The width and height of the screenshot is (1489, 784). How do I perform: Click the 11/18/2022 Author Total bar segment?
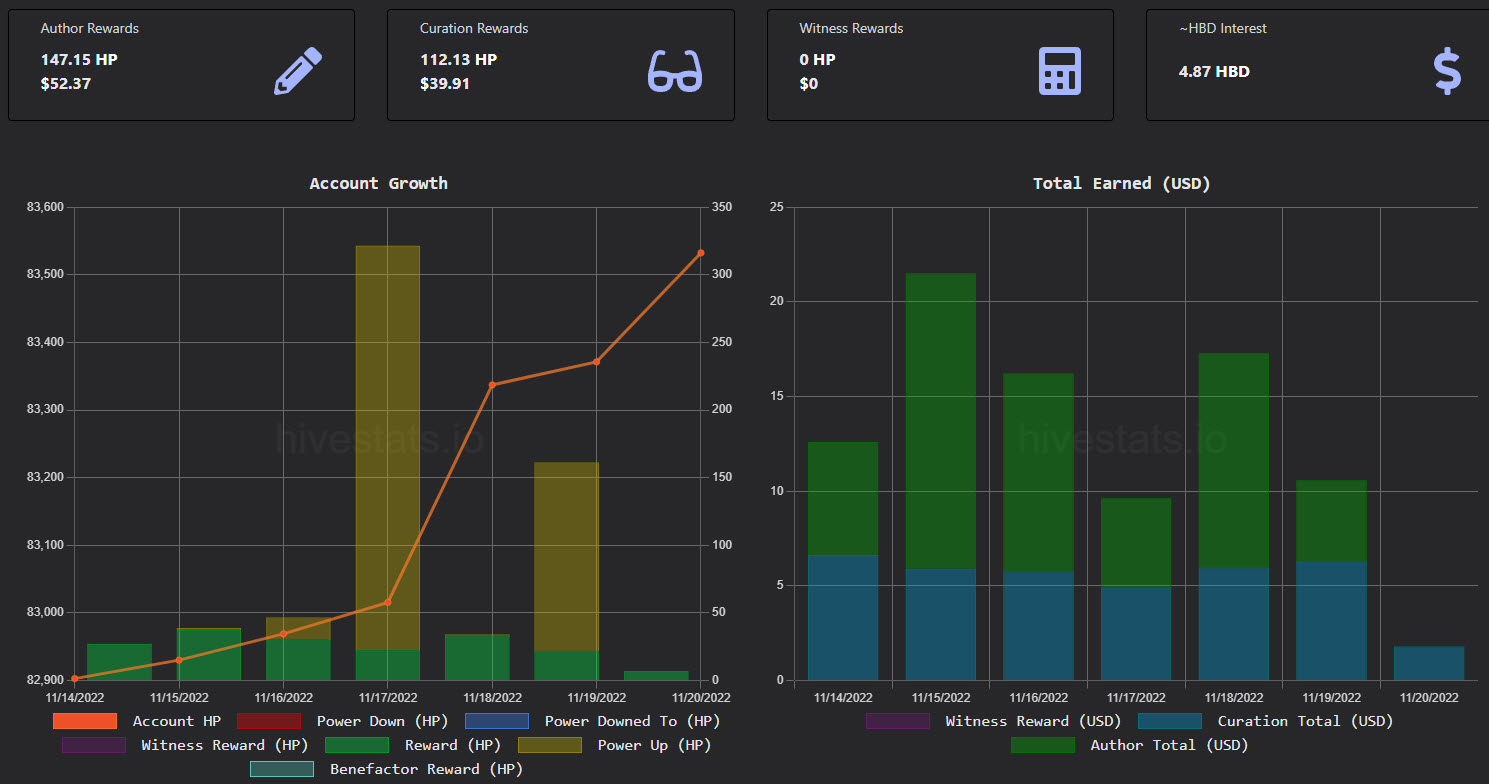(1234, 461)
